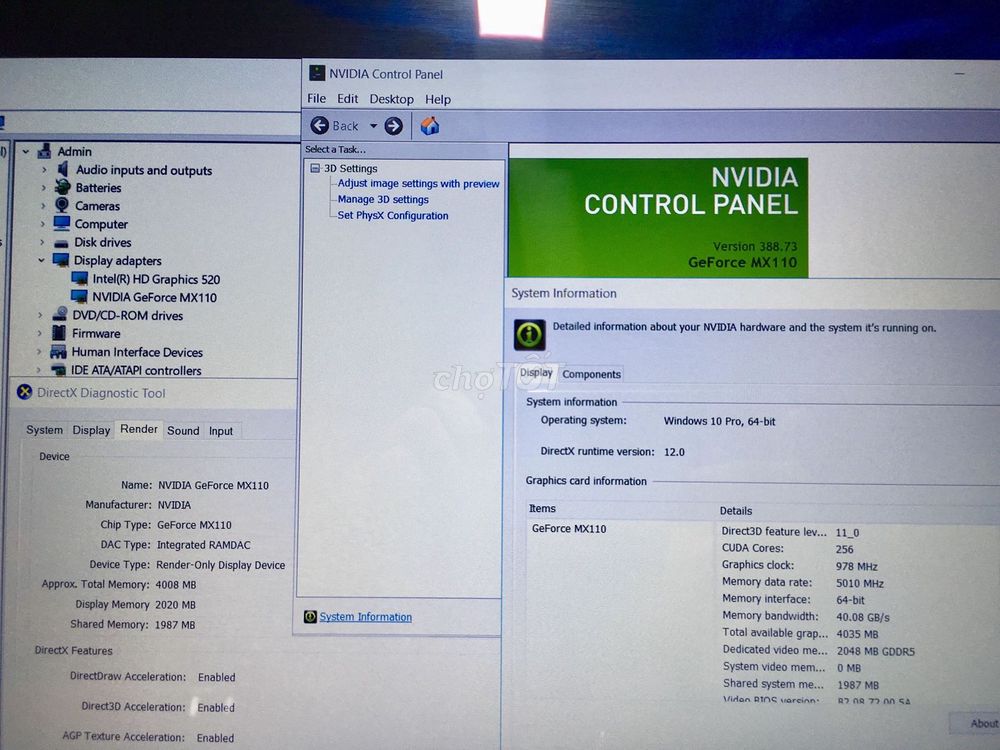Expand DVD/CD-ROM drives category
1000x750 pixels.
click(x=40, y=315)
